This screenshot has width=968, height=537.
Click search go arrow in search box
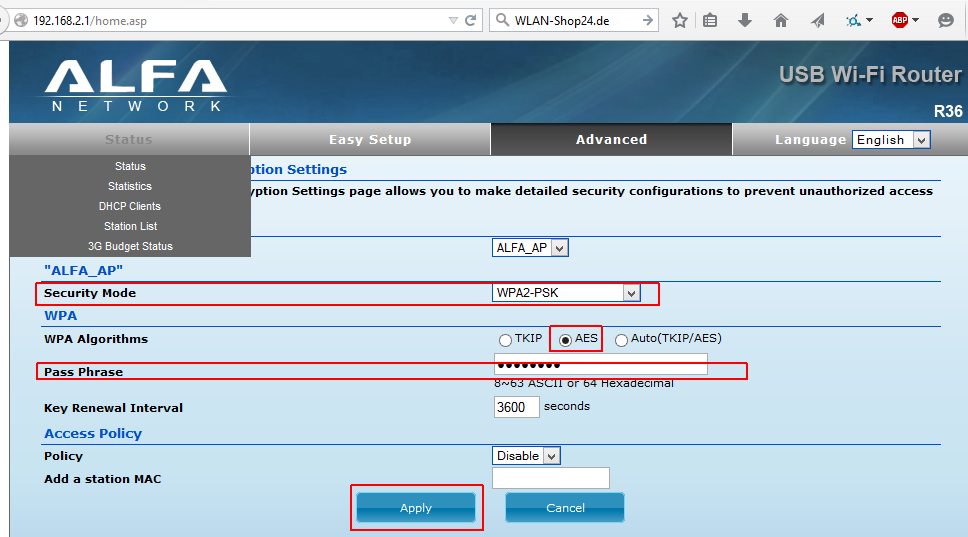point(647,20)
